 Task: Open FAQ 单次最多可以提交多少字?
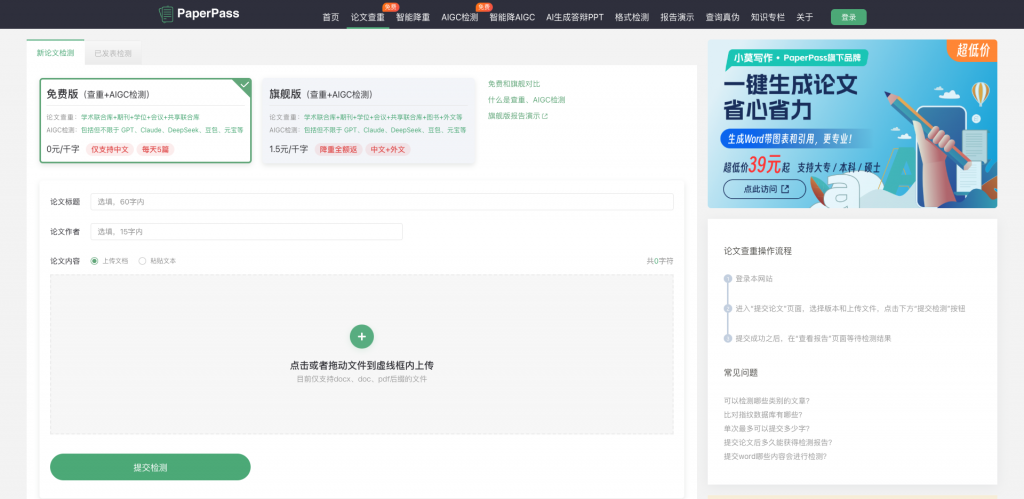767,428
